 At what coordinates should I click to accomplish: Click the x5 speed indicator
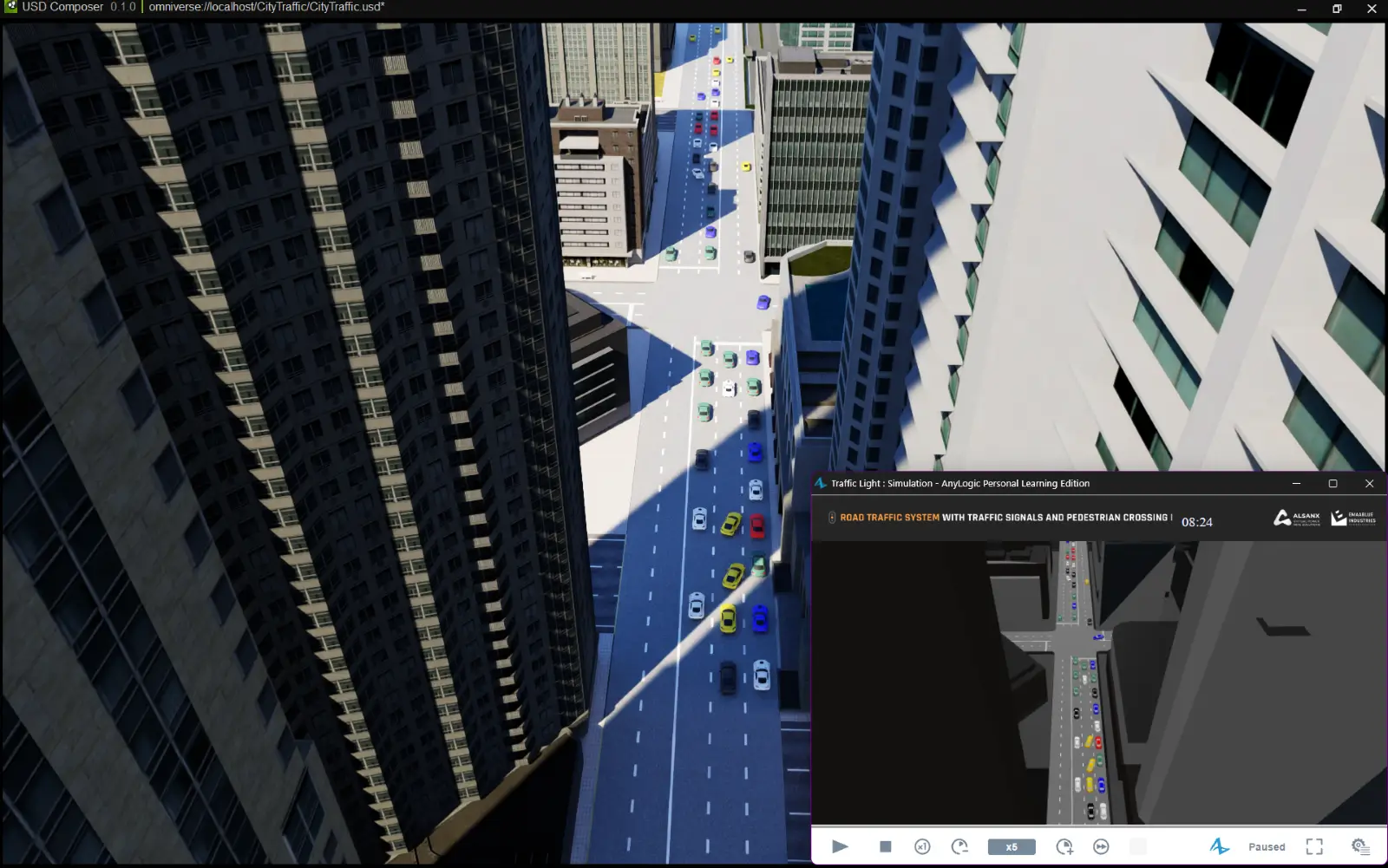(x=1012, y=847)
